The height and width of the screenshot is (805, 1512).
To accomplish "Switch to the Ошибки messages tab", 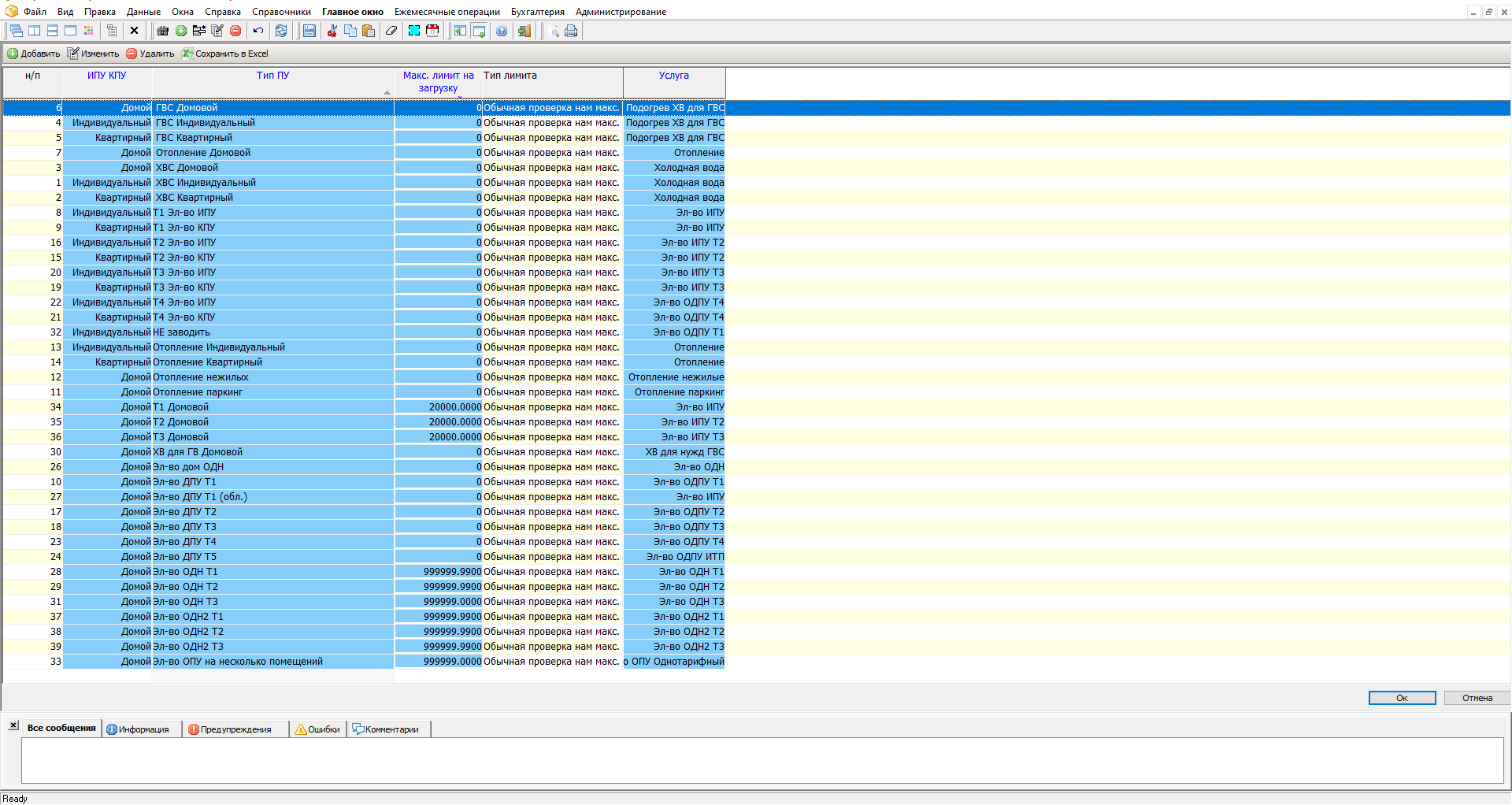I will [317, 729].
